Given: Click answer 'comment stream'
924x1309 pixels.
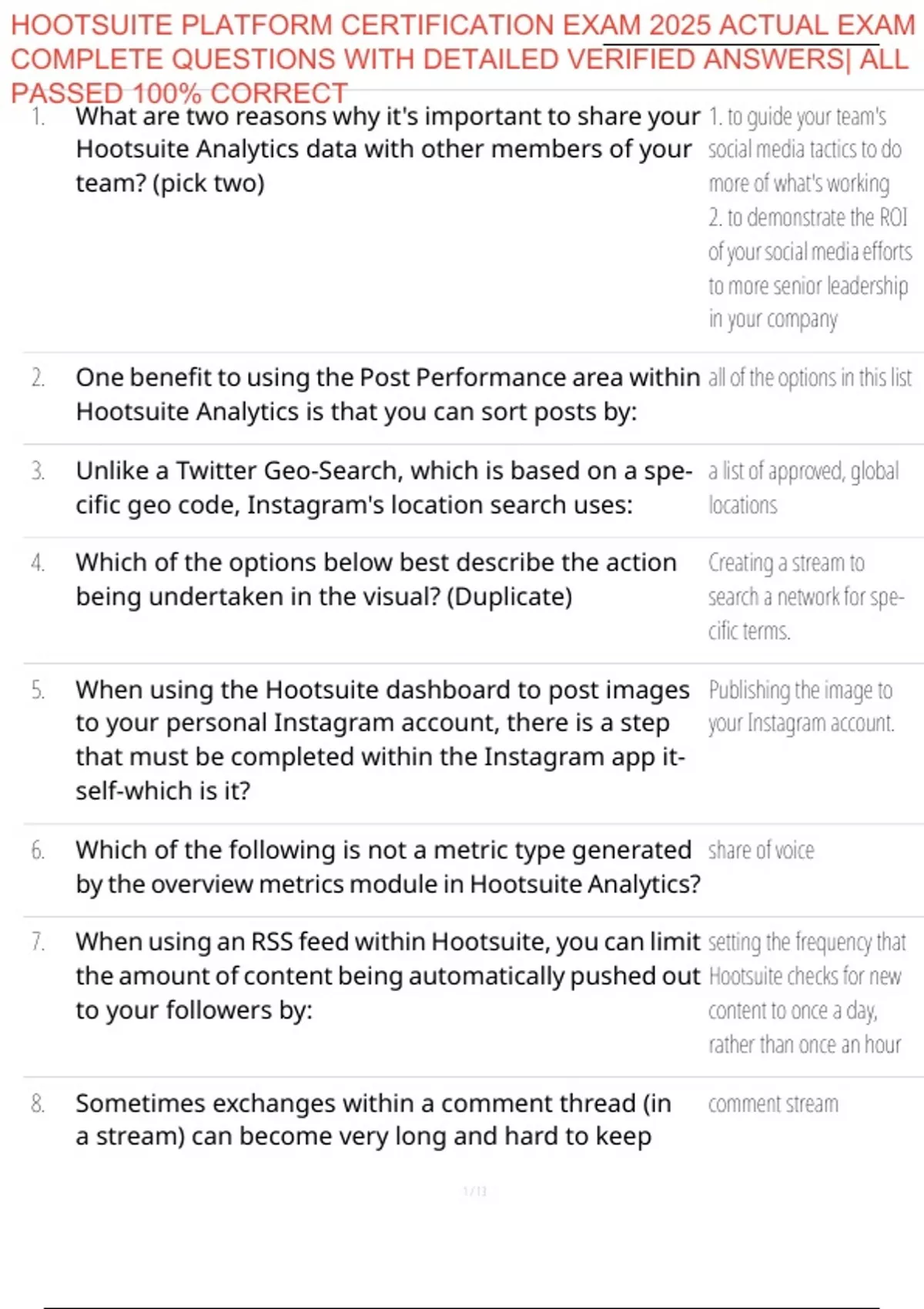Looking at the screenshot, I should (773, 1104).
